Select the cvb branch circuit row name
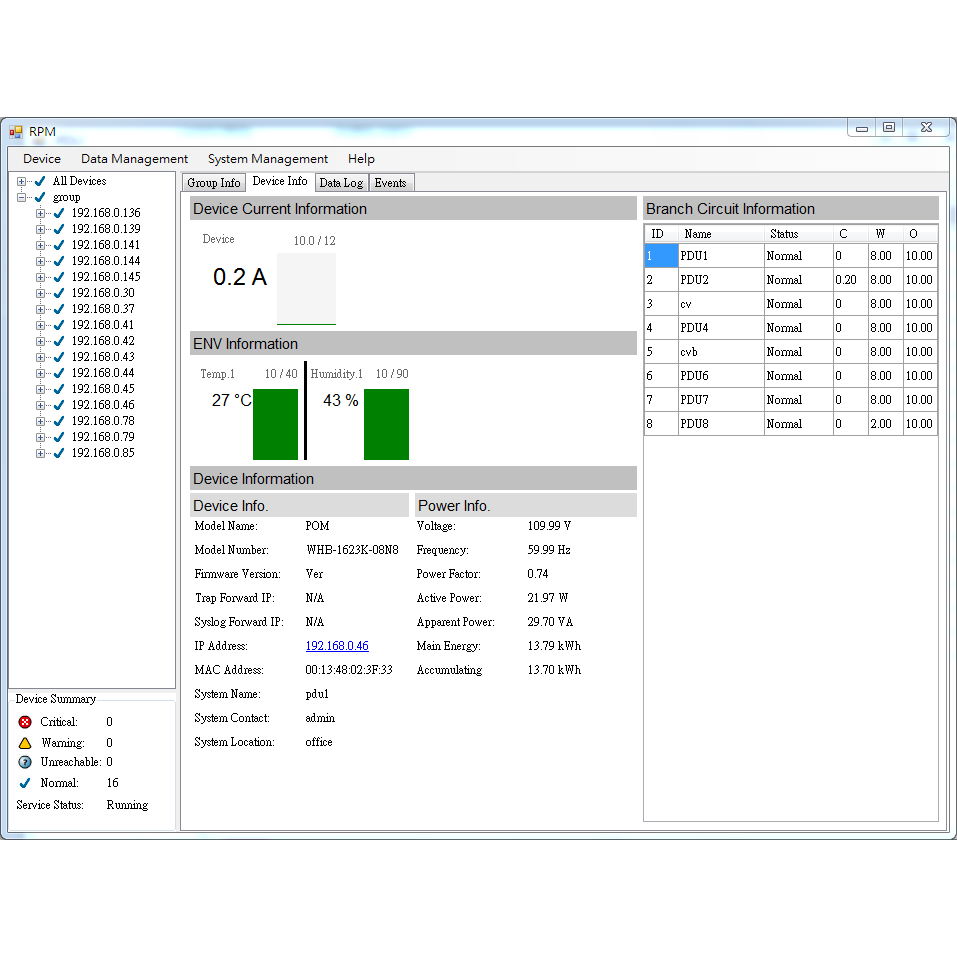Image resolution: width=957 pixels, height=957 pixels. tap(688, 352)
